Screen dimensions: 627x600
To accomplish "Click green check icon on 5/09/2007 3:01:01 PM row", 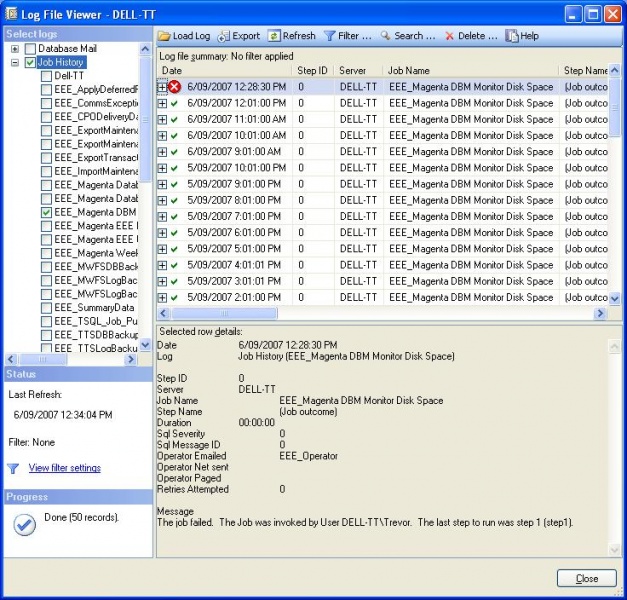I will tap(174, 282).
